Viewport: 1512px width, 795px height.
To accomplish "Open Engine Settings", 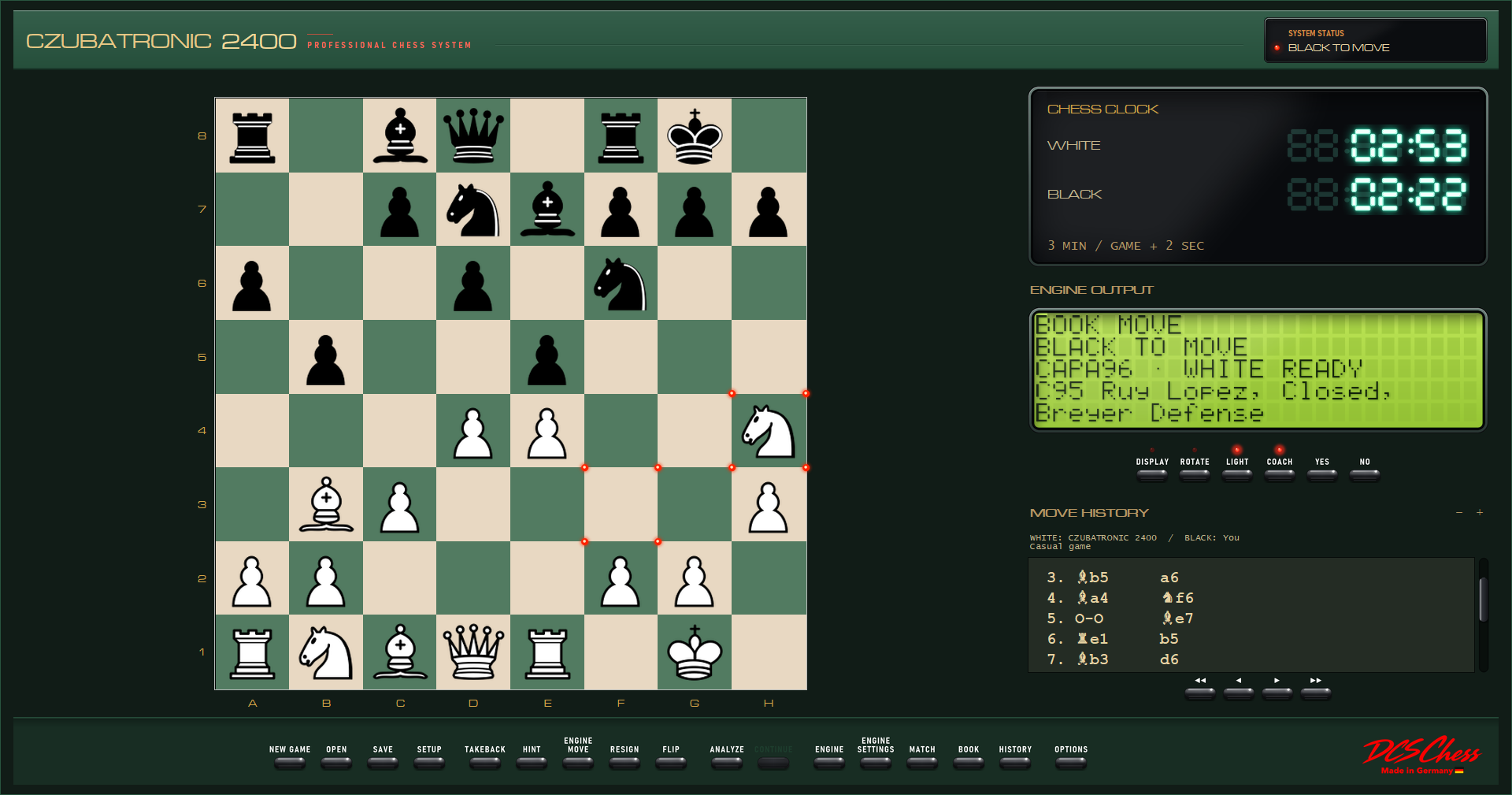I will tap(876, 762).
